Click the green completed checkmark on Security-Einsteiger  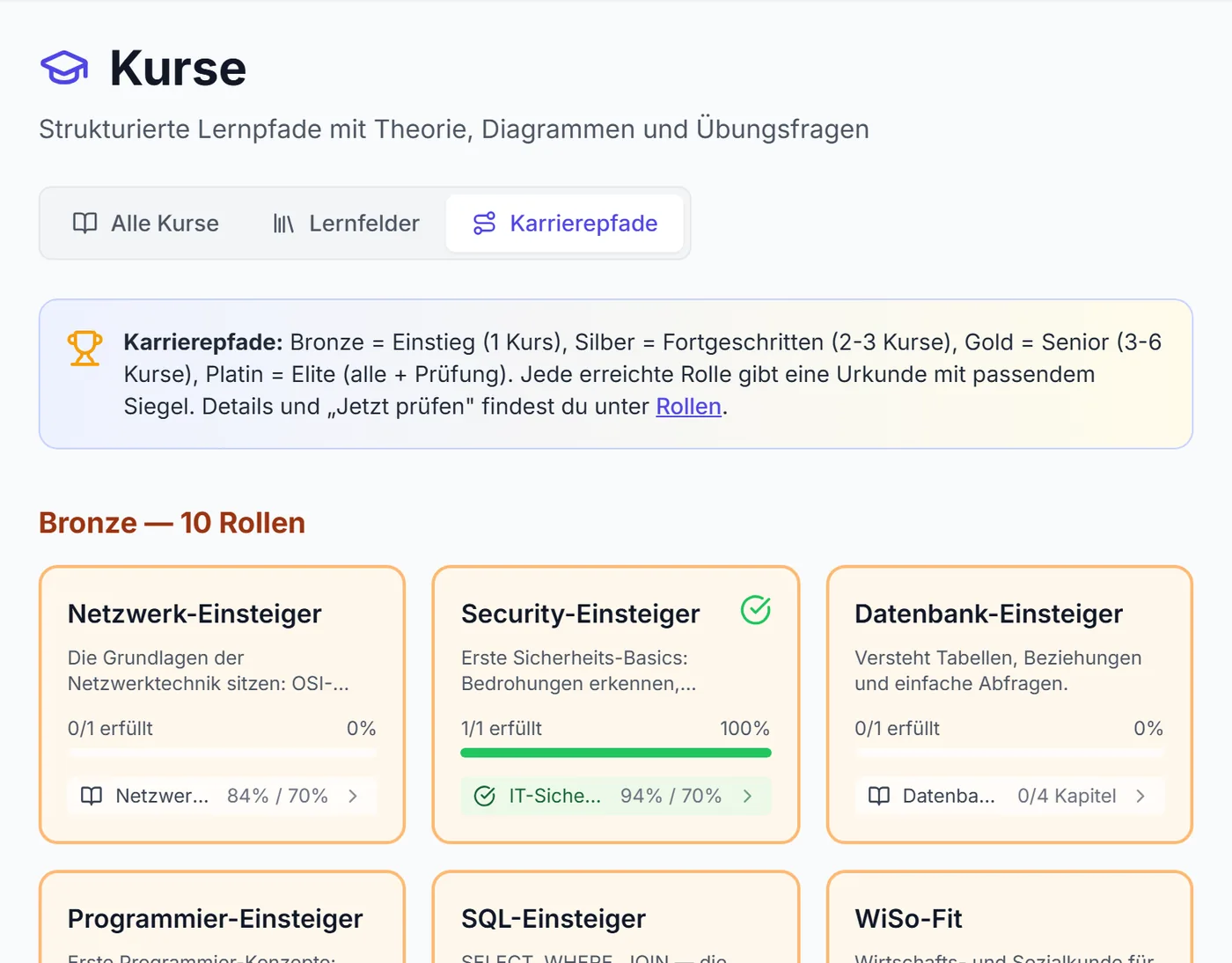(755, 610)
